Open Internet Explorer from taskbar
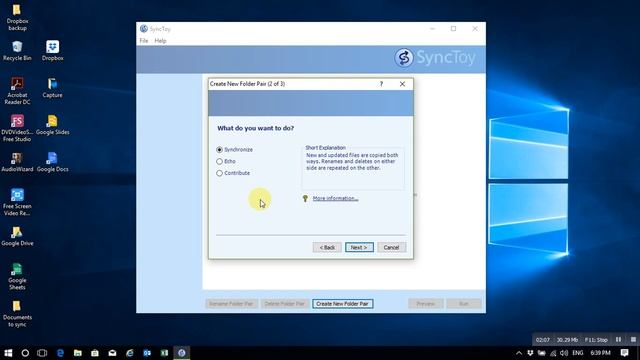This screenshot has width=640, height=360. [130, 353]
